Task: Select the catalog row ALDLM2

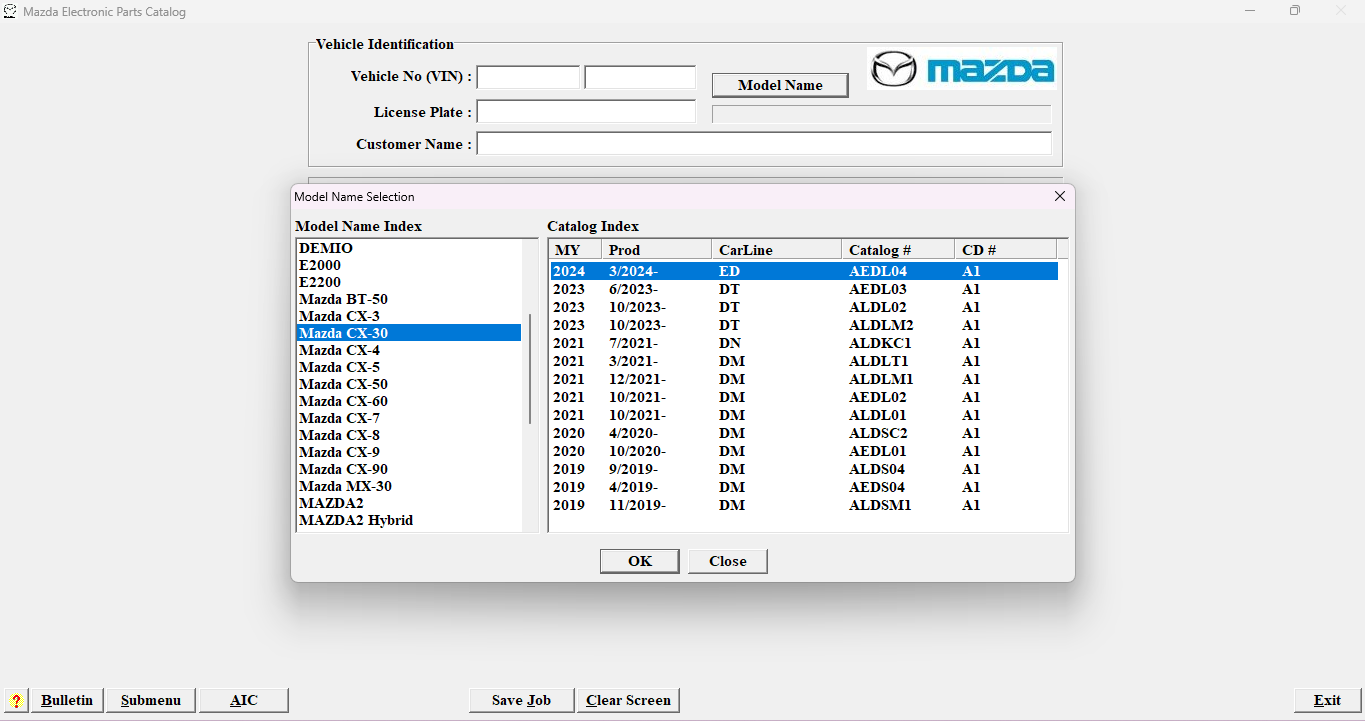Action: coord(804,325)
